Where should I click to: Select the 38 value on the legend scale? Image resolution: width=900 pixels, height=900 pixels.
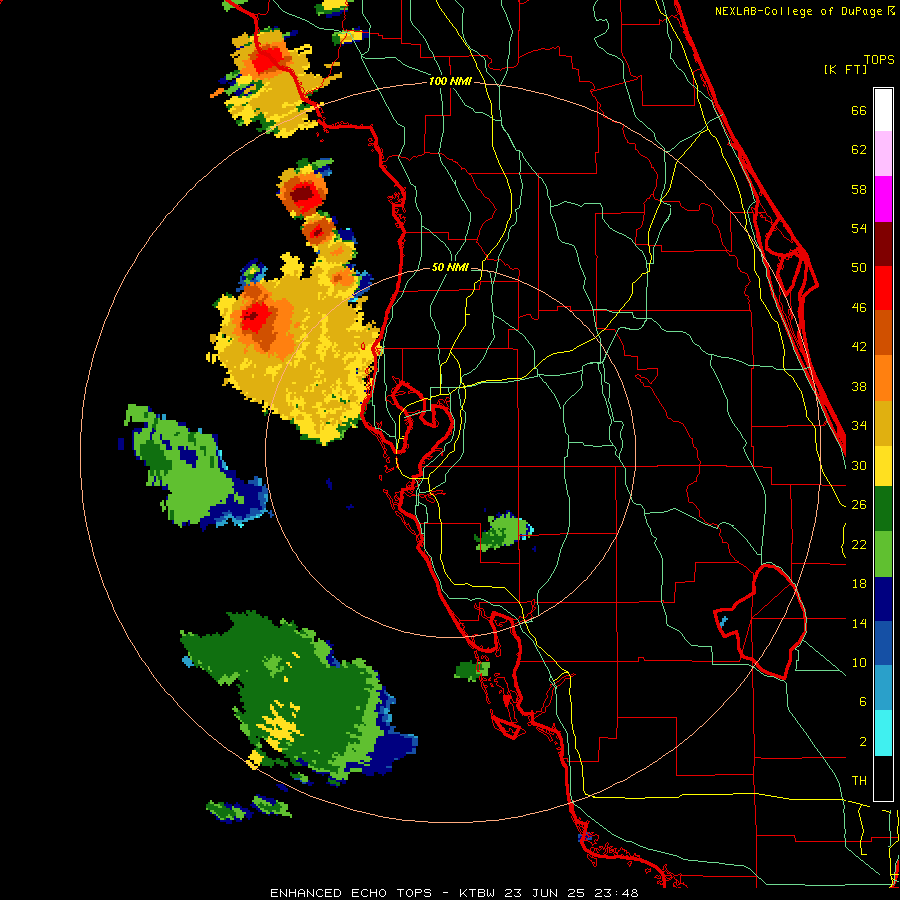(x=859, y=387)
